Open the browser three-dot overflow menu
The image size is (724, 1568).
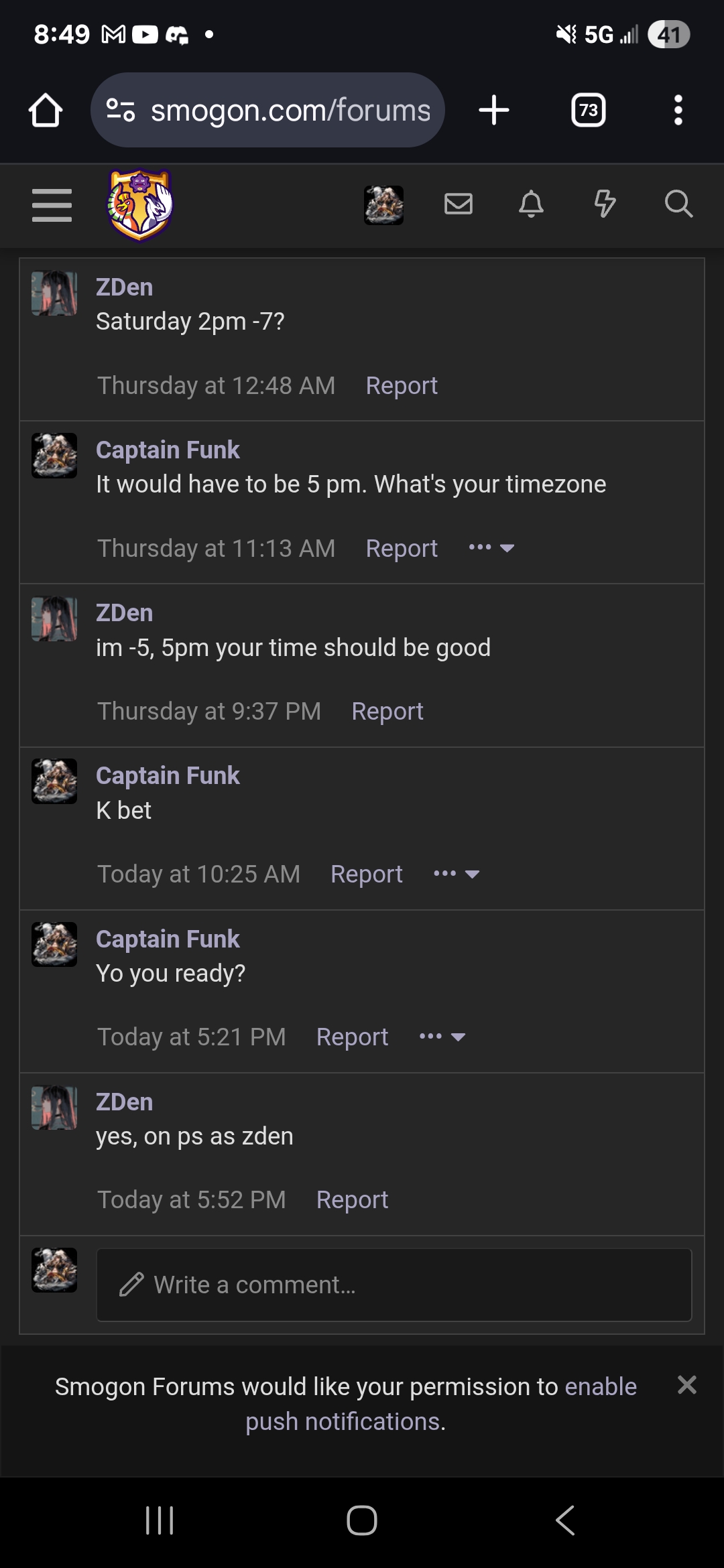click(678, 110)
